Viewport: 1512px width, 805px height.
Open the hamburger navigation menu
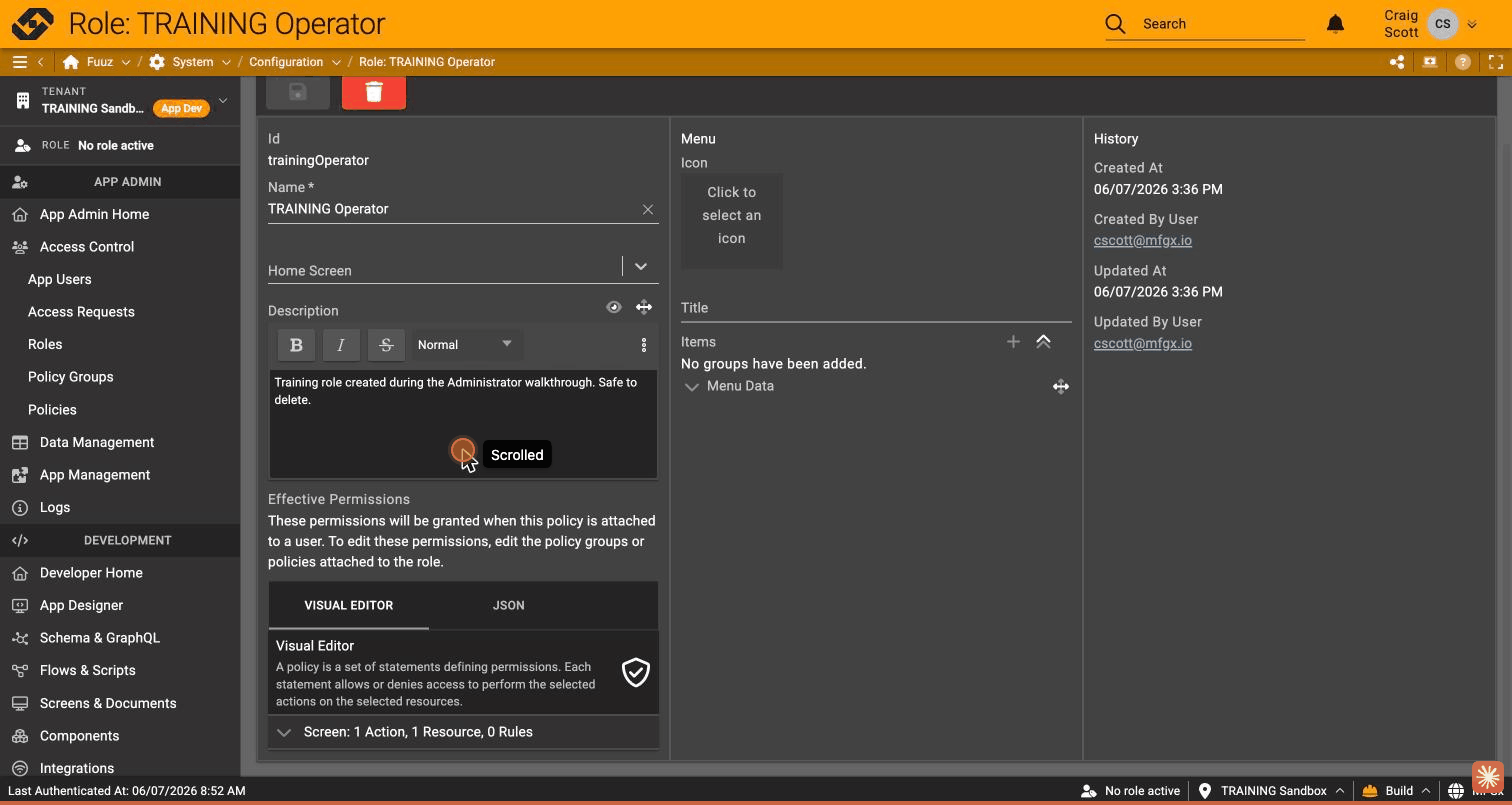pyautogui.click(x=19, y=62)
